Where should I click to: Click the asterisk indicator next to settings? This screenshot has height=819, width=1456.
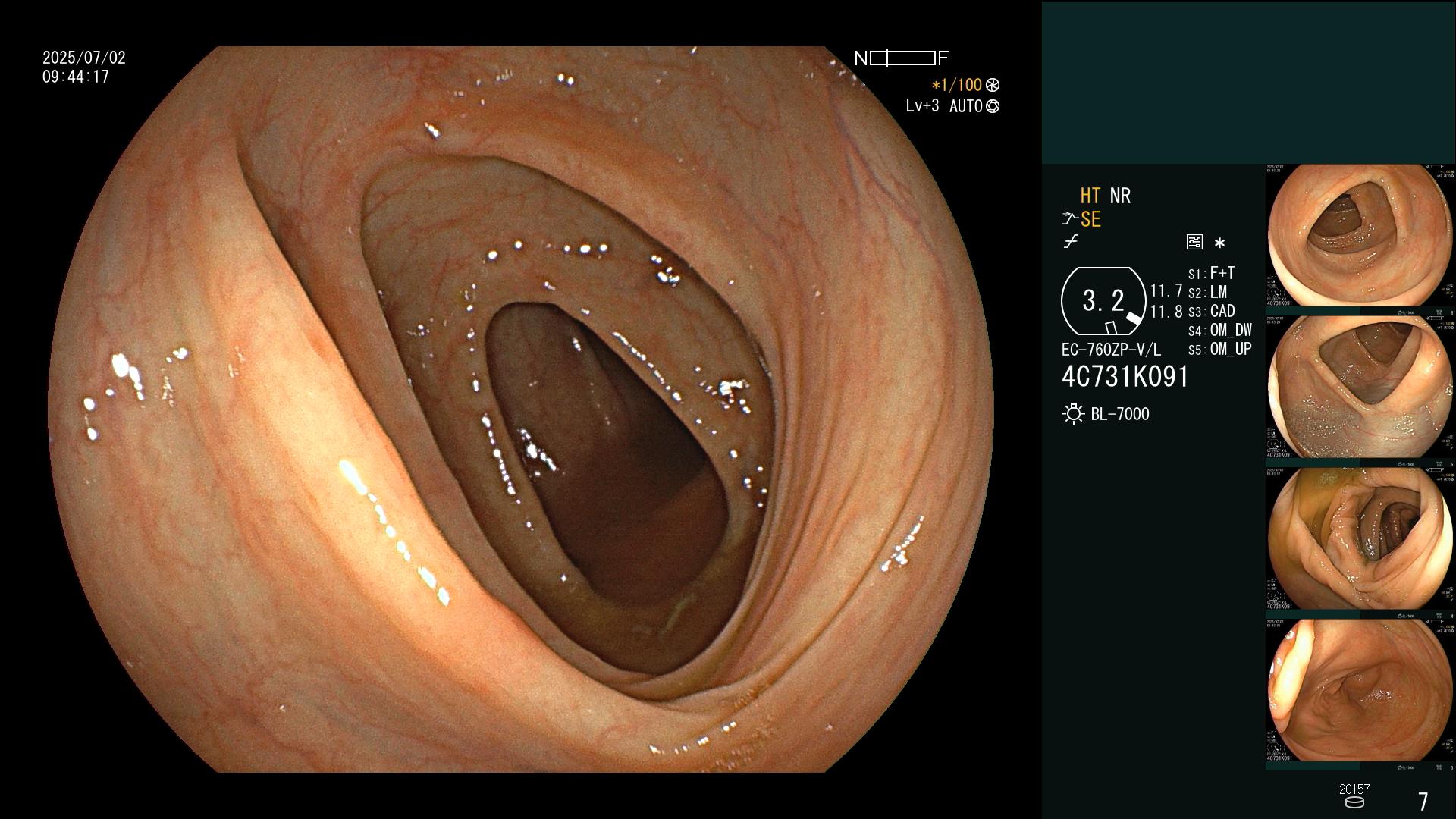pyautogui.click(x=1219, y=243)
